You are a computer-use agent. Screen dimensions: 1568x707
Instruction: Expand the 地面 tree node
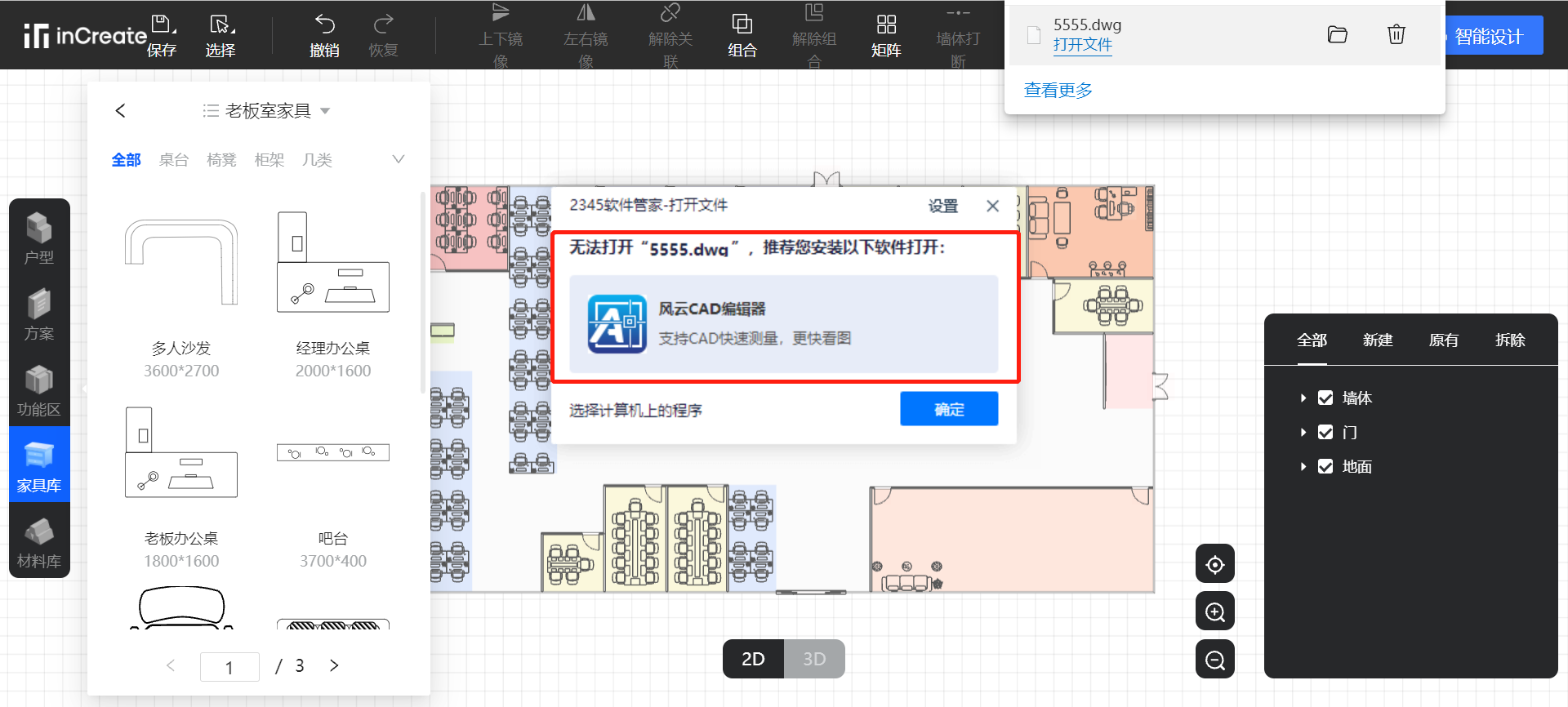click(x=1303, y=466)
